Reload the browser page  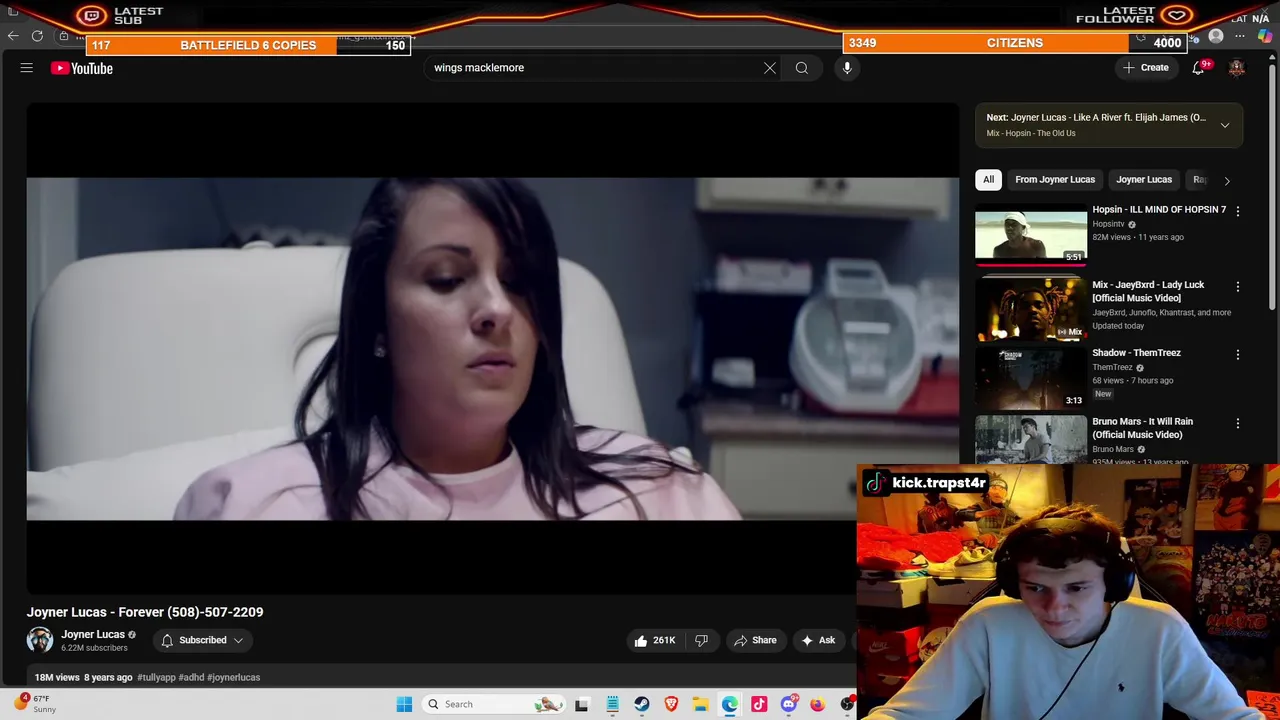click(x=37, y=36)
